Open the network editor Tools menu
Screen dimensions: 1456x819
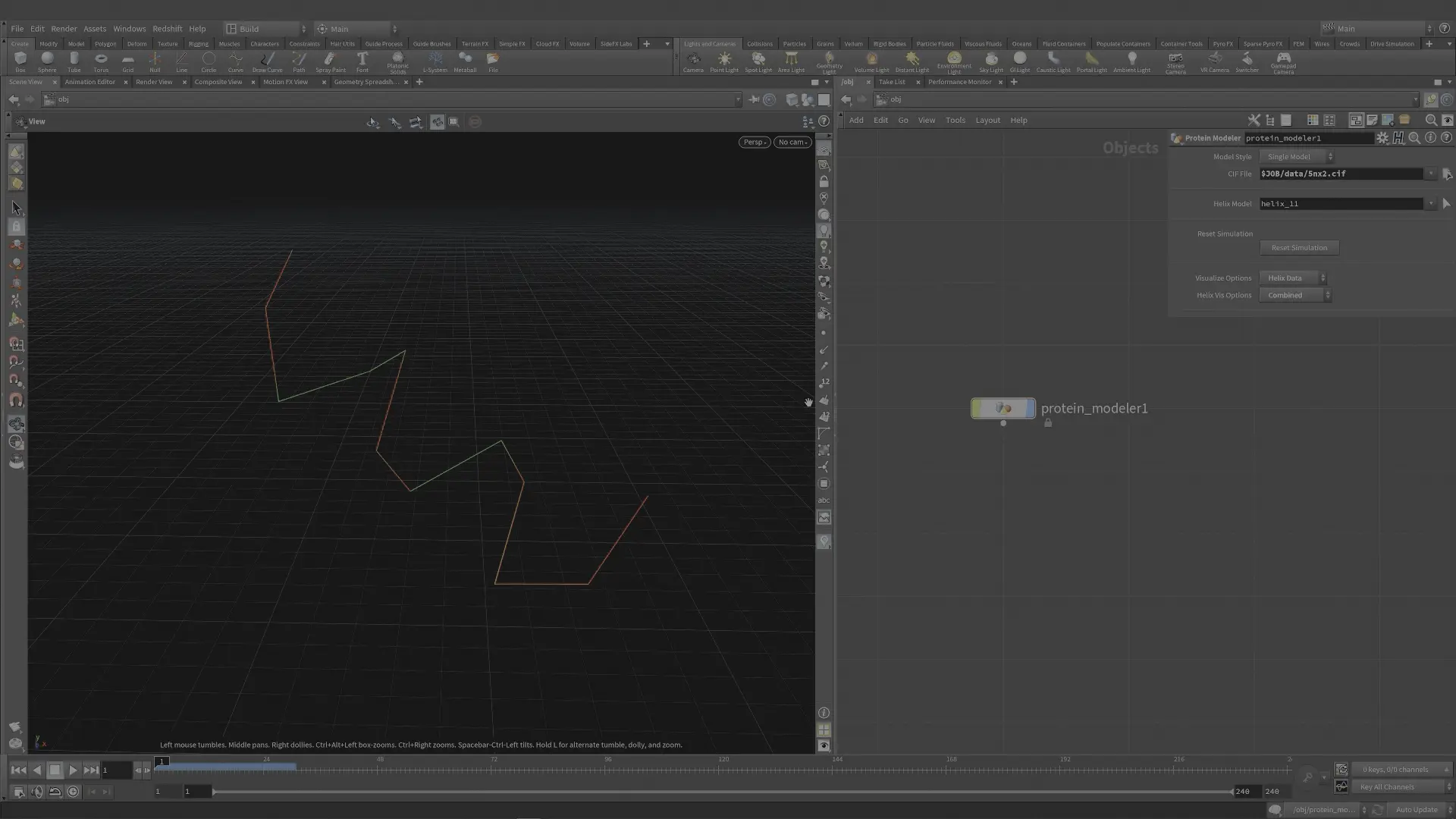pos(955,120)
